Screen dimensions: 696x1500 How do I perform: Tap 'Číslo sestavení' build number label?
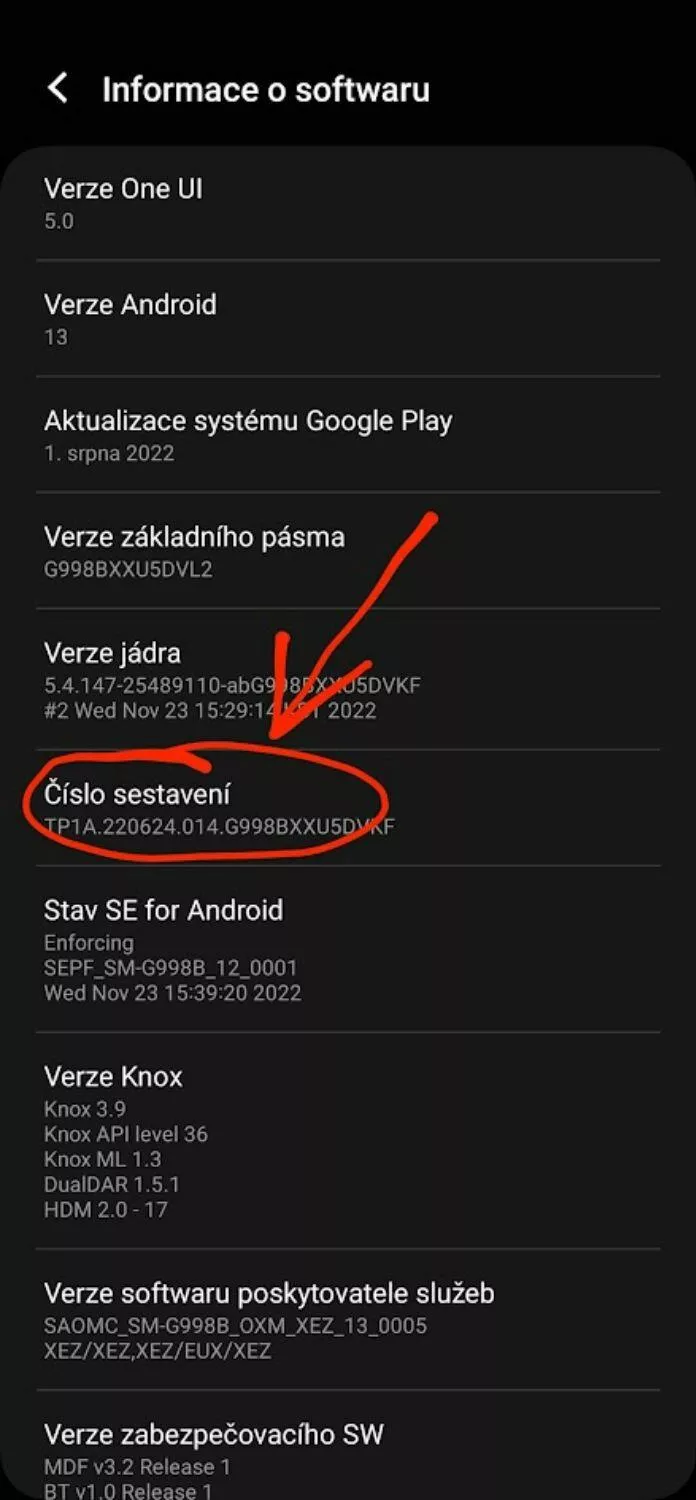pyautogui.click(x=137, y=794)
